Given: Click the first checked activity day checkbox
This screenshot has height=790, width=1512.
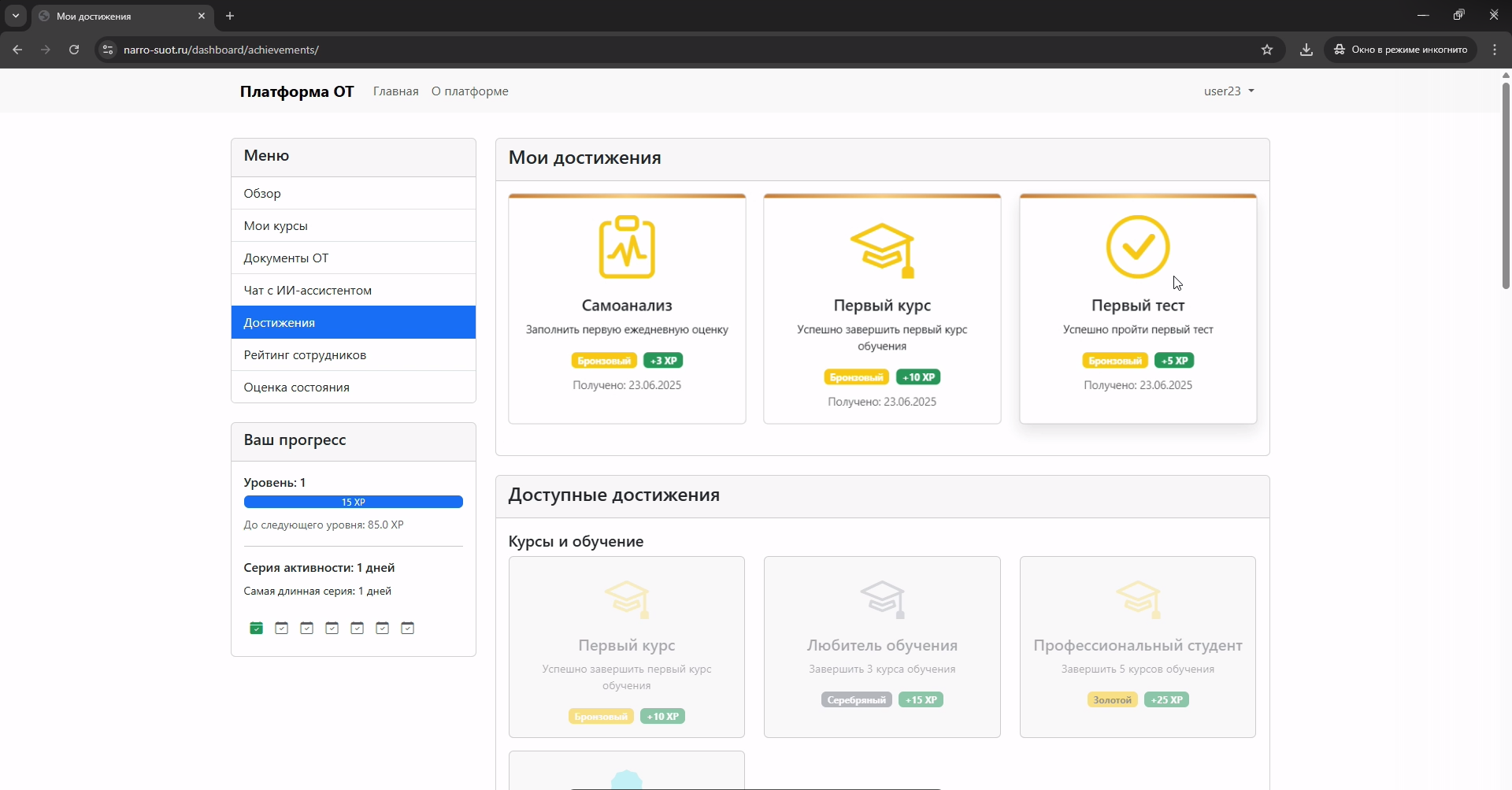Looking at the screenshot, I should pos(256,628).
